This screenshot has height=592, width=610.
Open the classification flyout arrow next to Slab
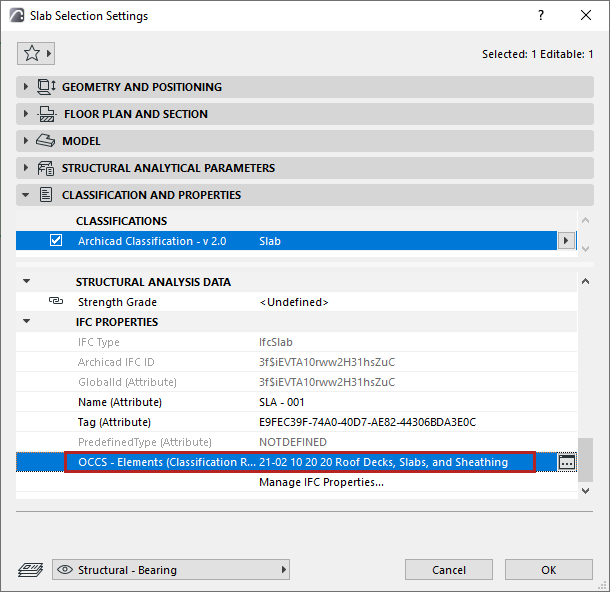566,241
